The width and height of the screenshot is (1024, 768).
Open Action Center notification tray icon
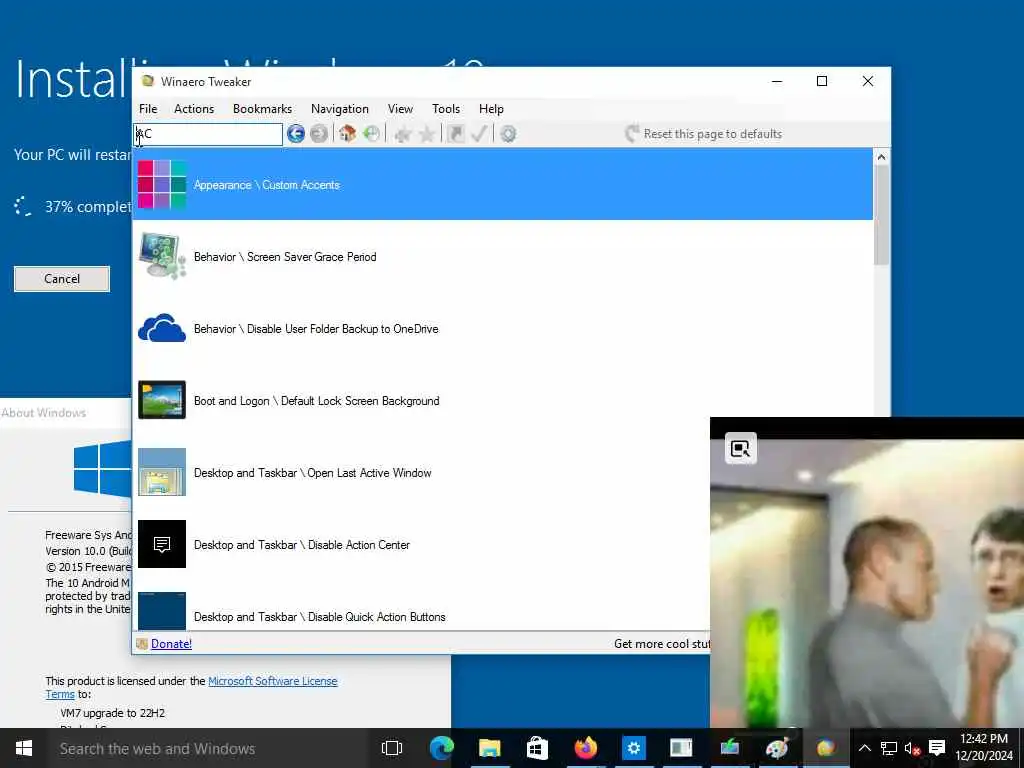(x=937, y=748)
